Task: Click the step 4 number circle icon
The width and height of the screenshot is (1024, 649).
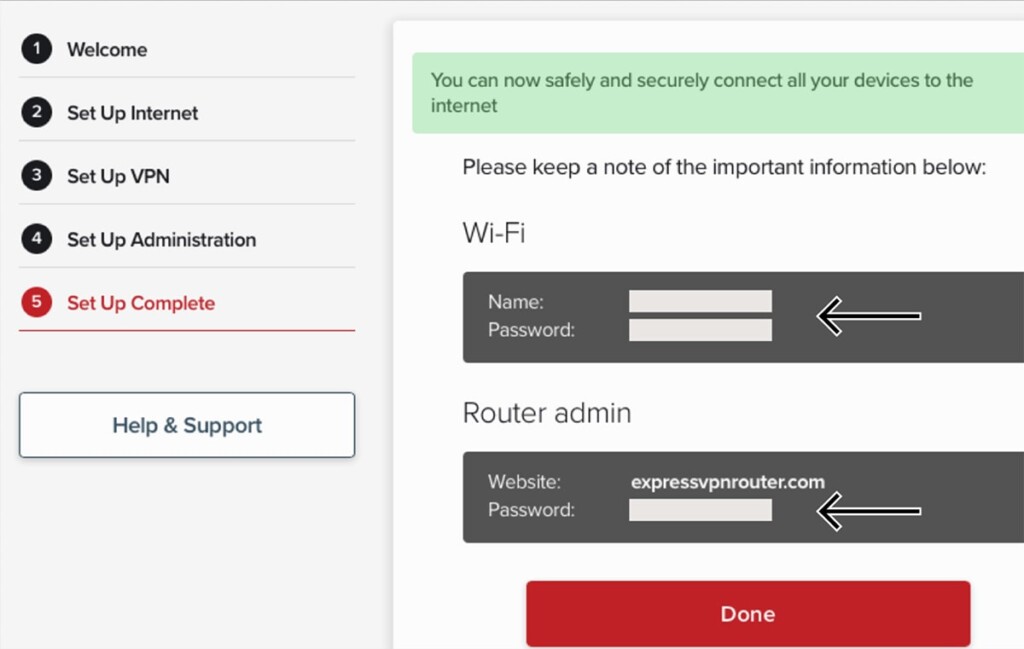Action: [37, 238]
